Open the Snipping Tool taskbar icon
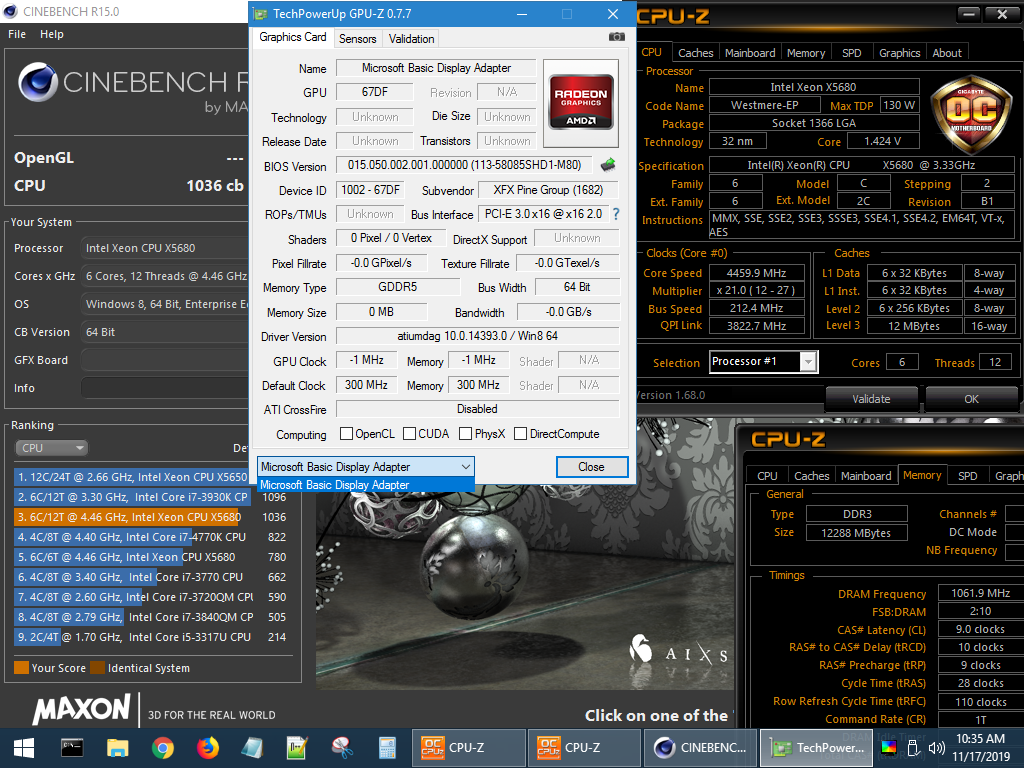Image resolution: width=1024 pixels, height=768 pixels. [342, 748]
